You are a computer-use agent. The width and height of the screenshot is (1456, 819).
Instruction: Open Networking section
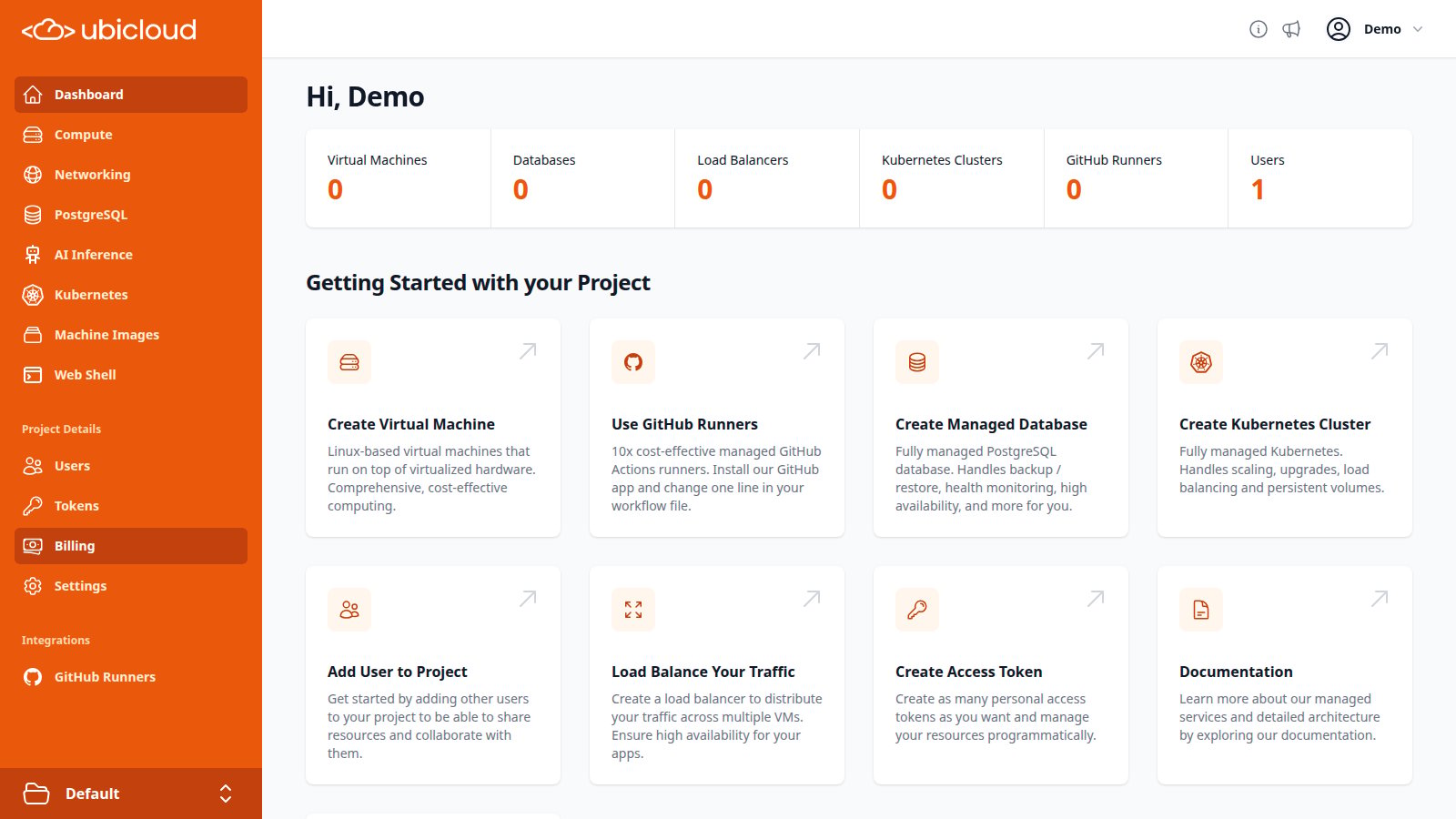pyautogui.click(x=131, y=175)
